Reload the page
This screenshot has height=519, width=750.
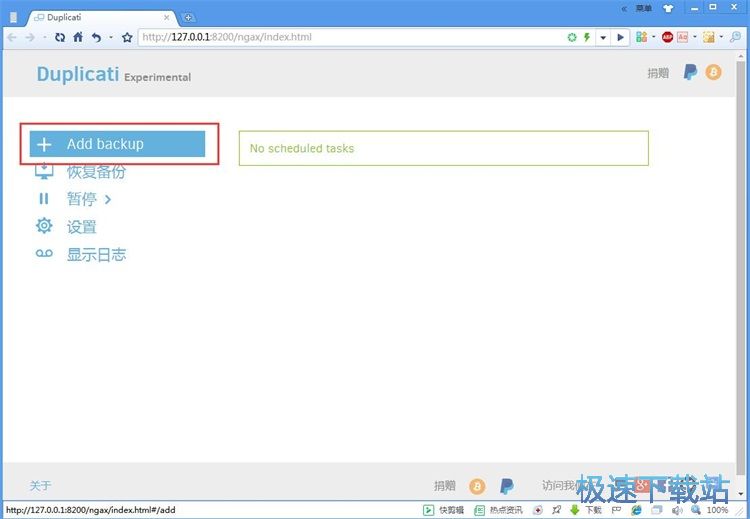(60, 37)
